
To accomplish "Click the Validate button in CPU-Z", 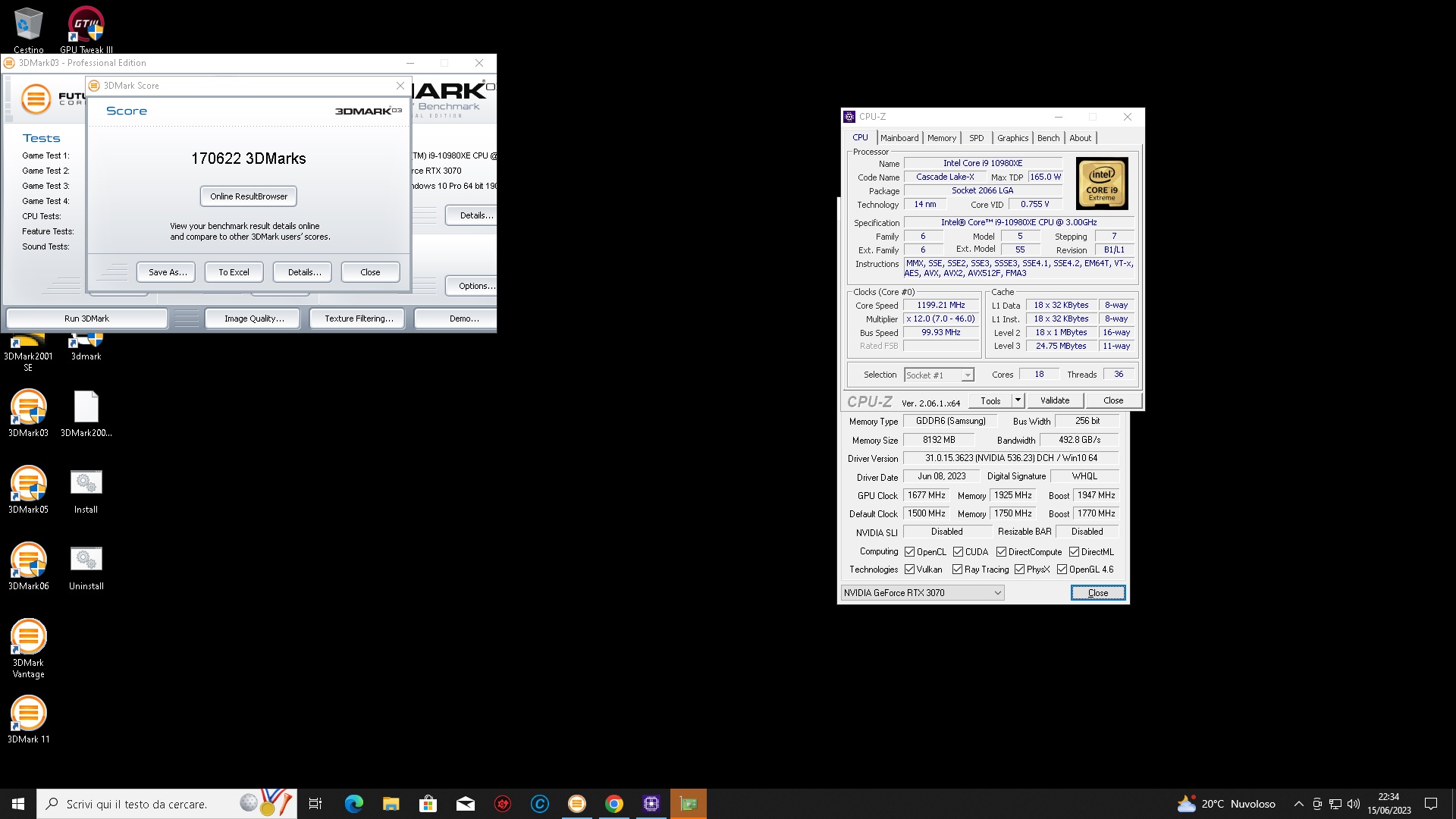I will pyautogui.click(x=1055, y=400).
